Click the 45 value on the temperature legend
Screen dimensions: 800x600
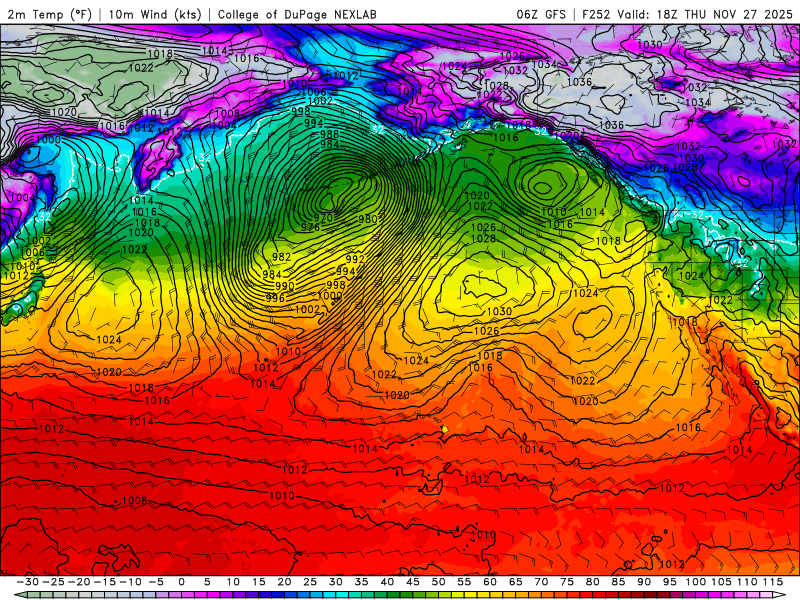[x=412, y=582]
